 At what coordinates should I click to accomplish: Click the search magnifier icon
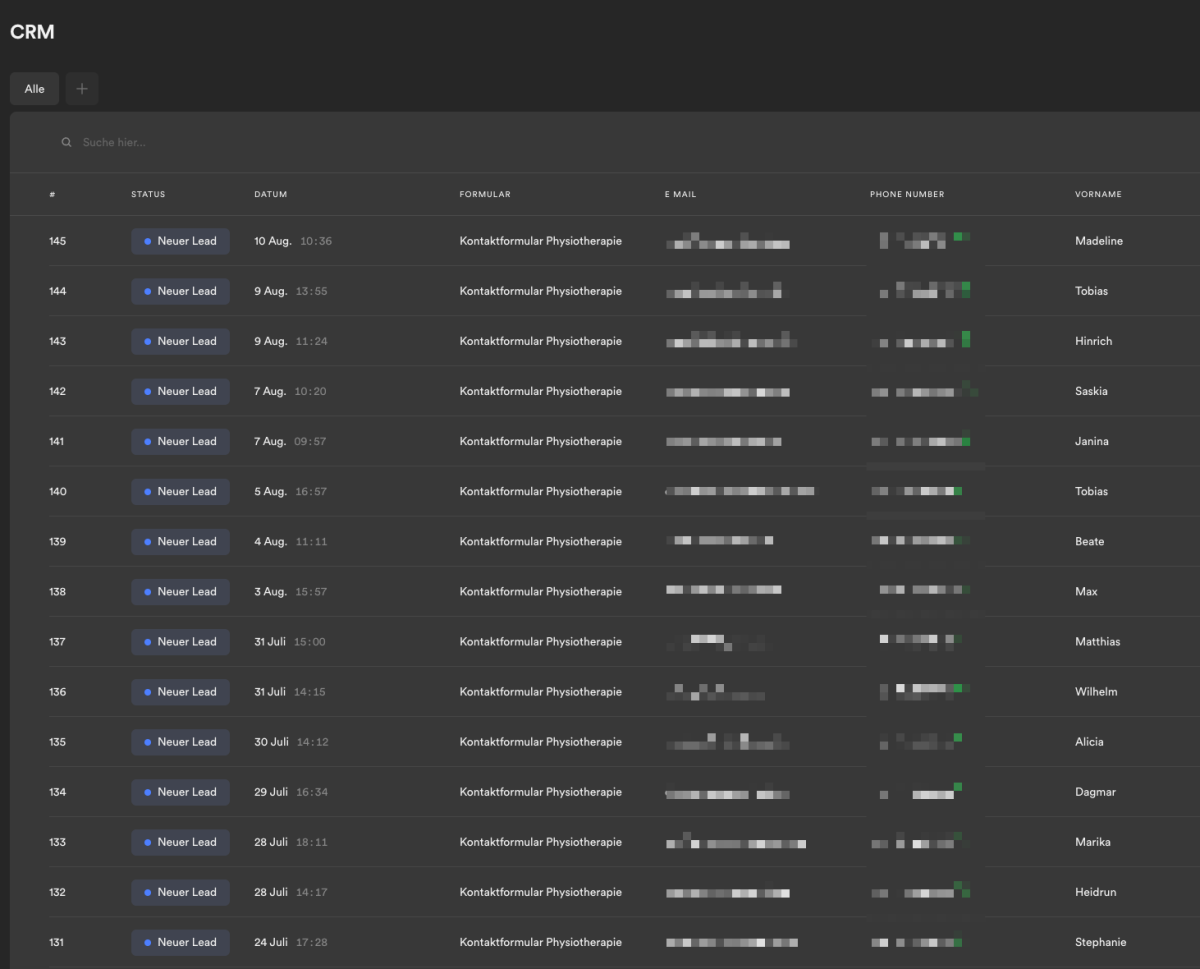66,143
